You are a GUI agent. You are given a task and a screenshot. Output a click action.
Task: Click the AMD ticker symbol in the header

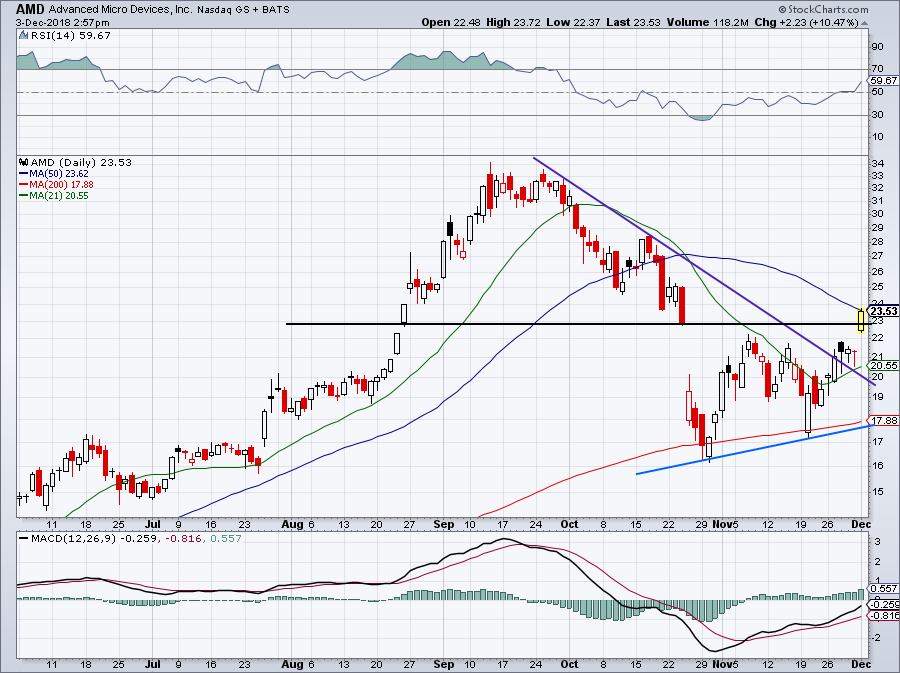30,9
